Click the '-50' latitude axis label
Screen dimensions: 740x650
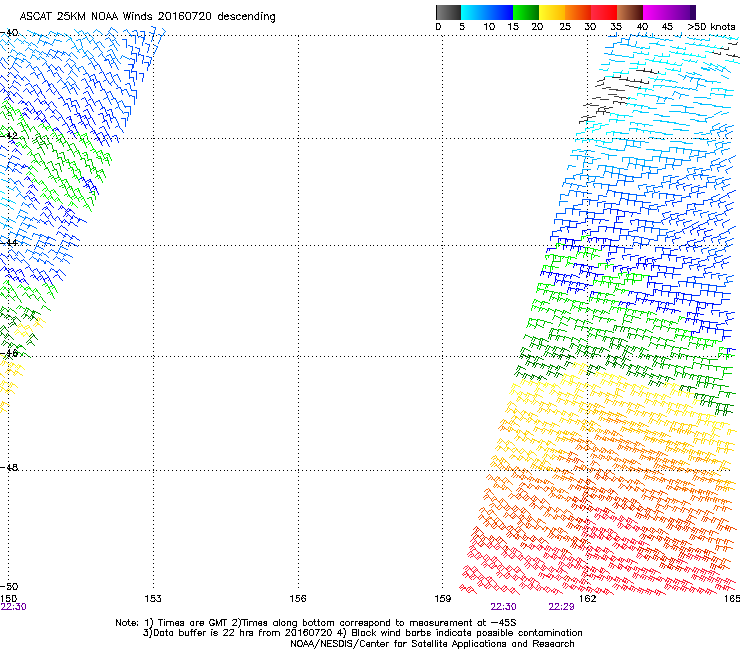[x=10, y=586]
